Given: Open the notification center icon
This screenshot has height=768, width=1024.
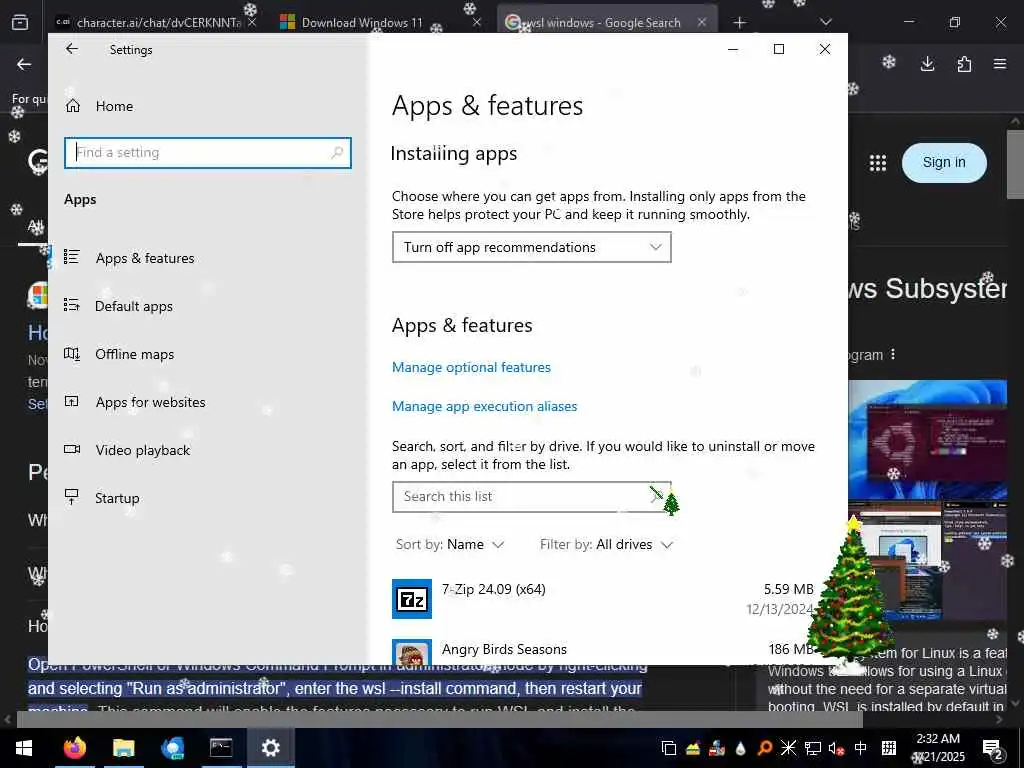Looking at the screenshot, I should tap(993, 748).
